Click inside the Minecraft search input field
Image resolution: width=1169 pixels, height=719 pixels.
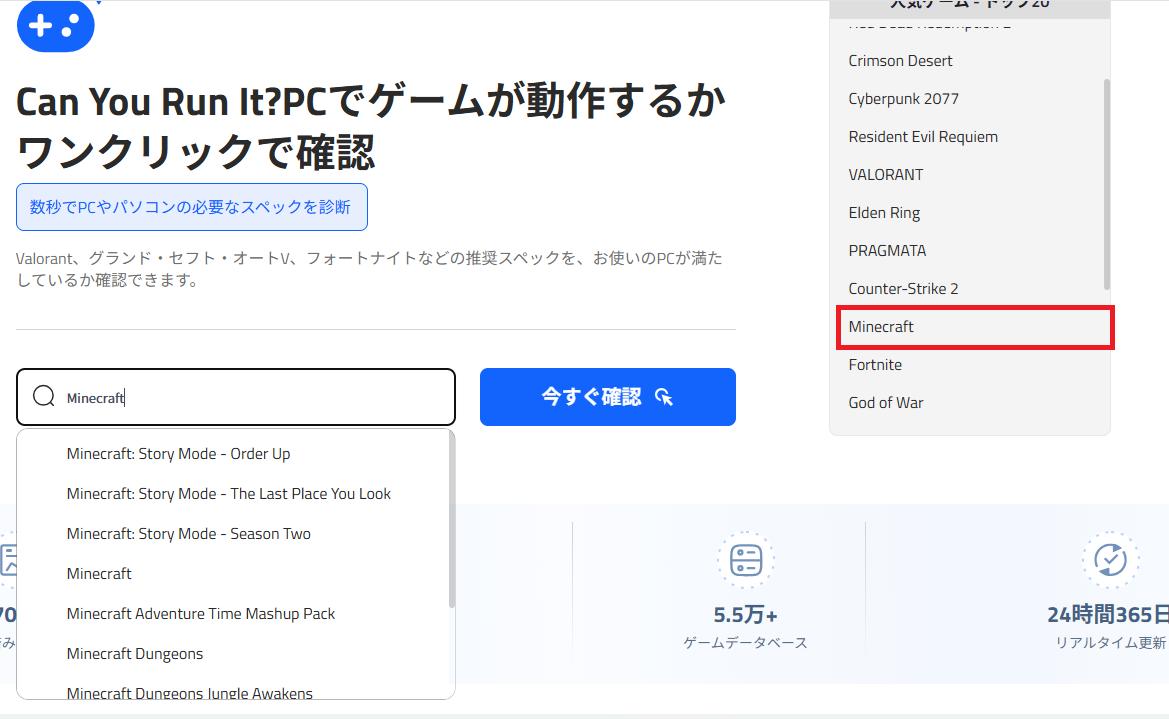[x=236, y=397]
